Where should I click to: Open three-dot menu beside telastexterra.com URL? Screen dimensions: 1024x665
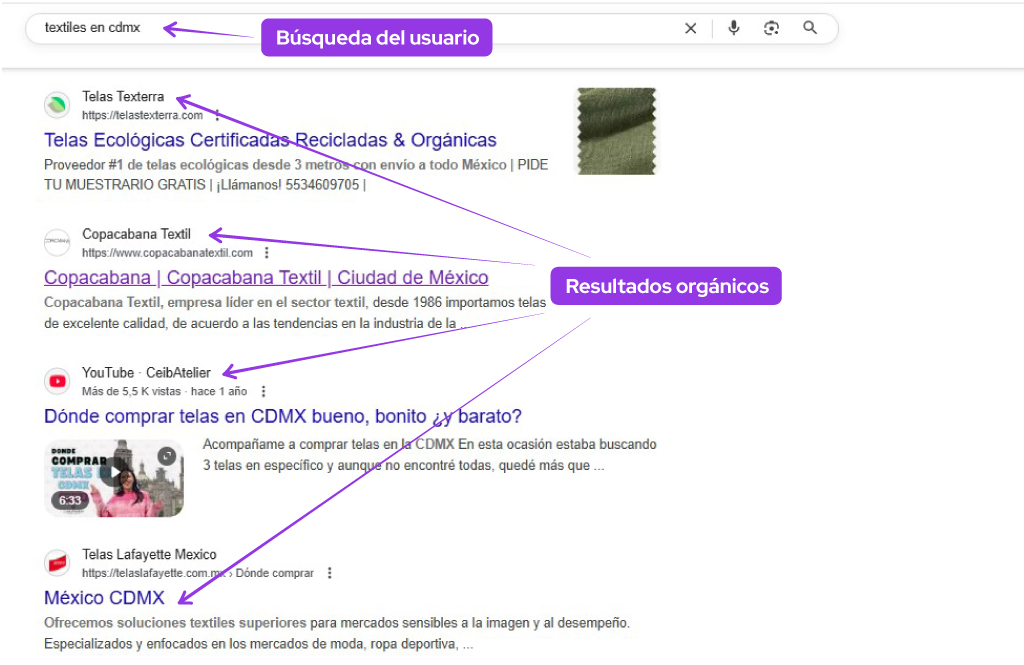point(217,116)
